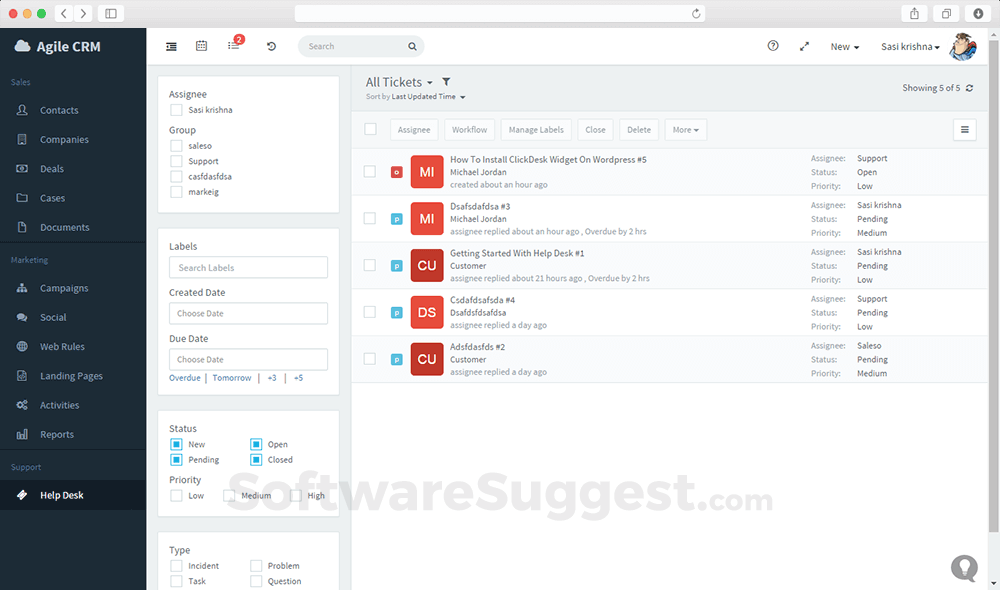Go to Contacts in the sidebar

tap(59, 110)
